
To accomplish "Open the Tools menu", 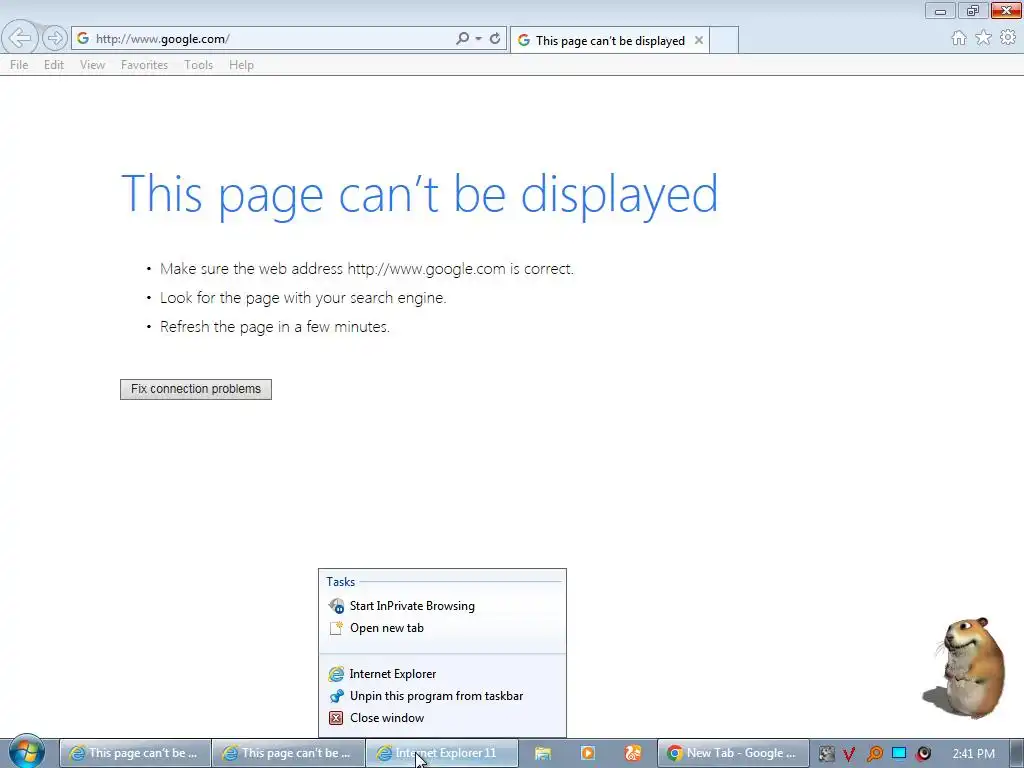I will point(199,65).
